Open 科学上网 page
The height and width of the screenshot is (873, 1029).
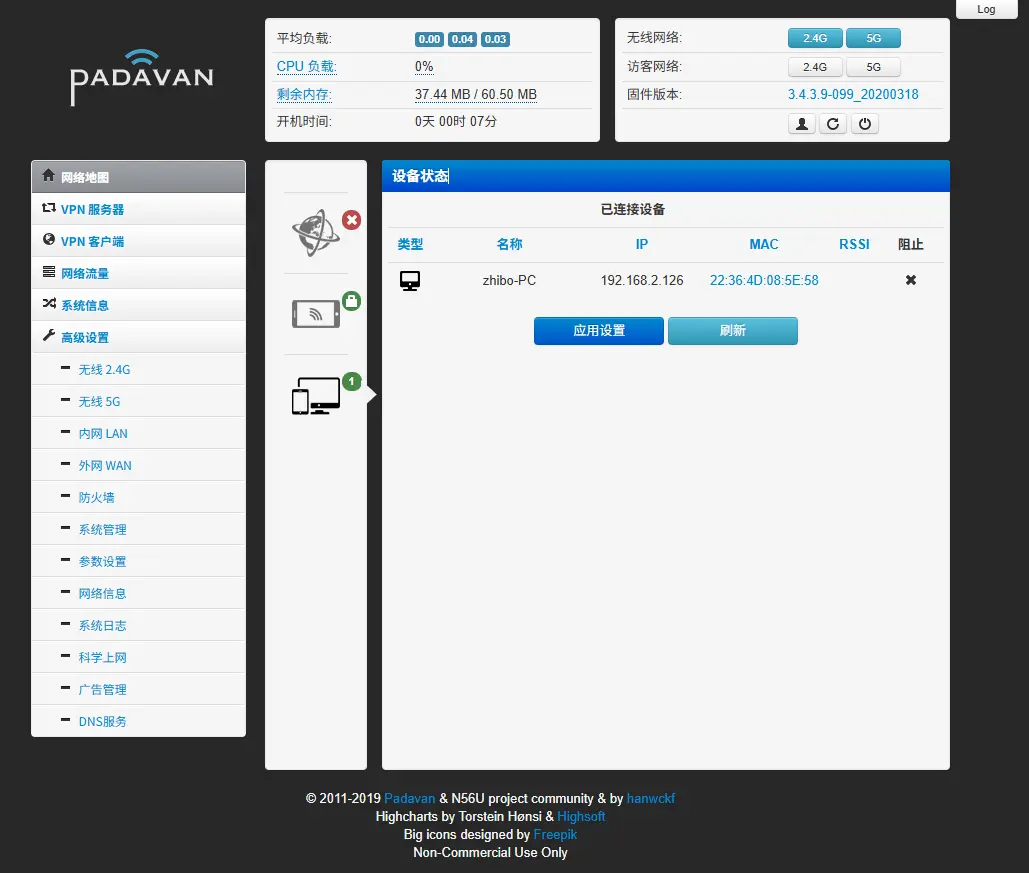[138, 657]
